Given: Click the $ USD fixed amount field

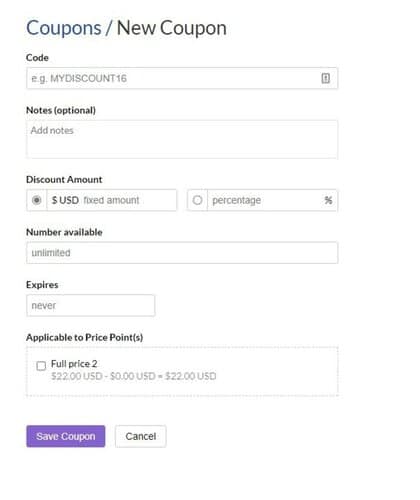Looking at the screenshot, I should (x=112, y=200).
